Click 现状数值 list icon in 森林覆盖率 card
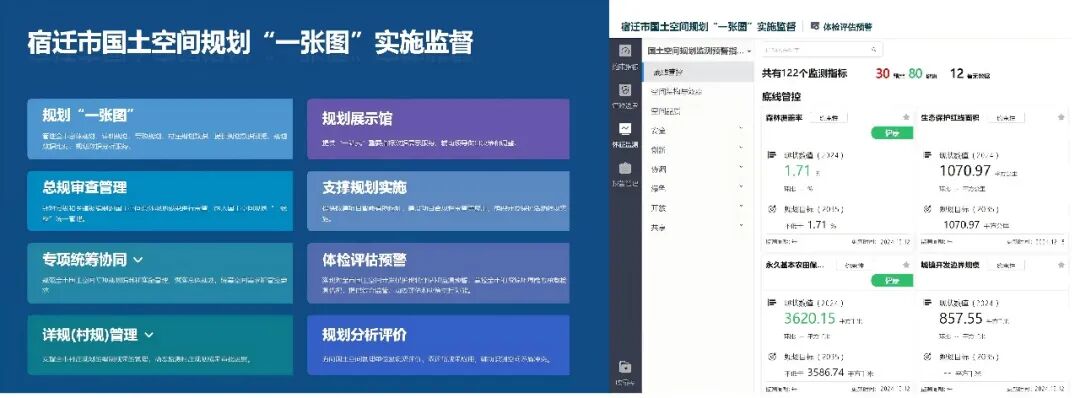Image resolution: width=1080 pixels, height=398 pixels. pos(771,155)
